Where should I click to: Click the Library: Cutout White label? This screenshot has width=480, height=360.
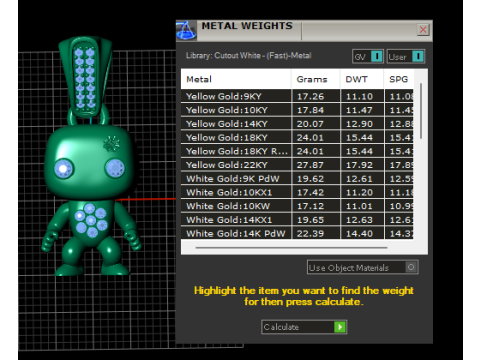tap(249, 56)
